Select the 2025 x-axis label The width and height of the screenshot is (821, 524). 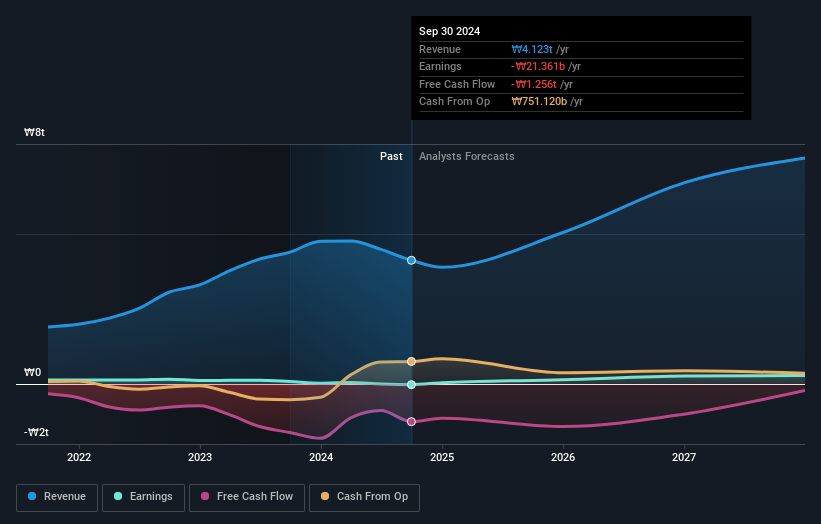click(442, 458)
